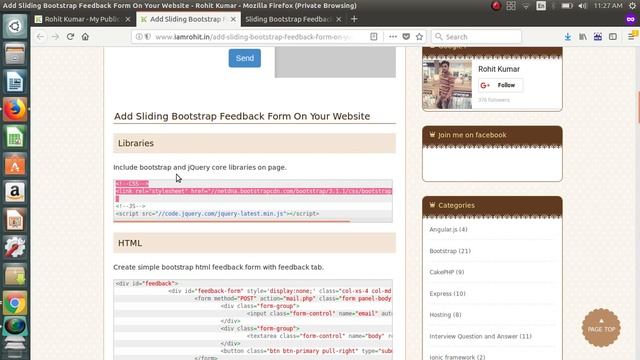The image size is (640, 360).
Task: Open battery indicator in top panel
Action: coord(567,6)
